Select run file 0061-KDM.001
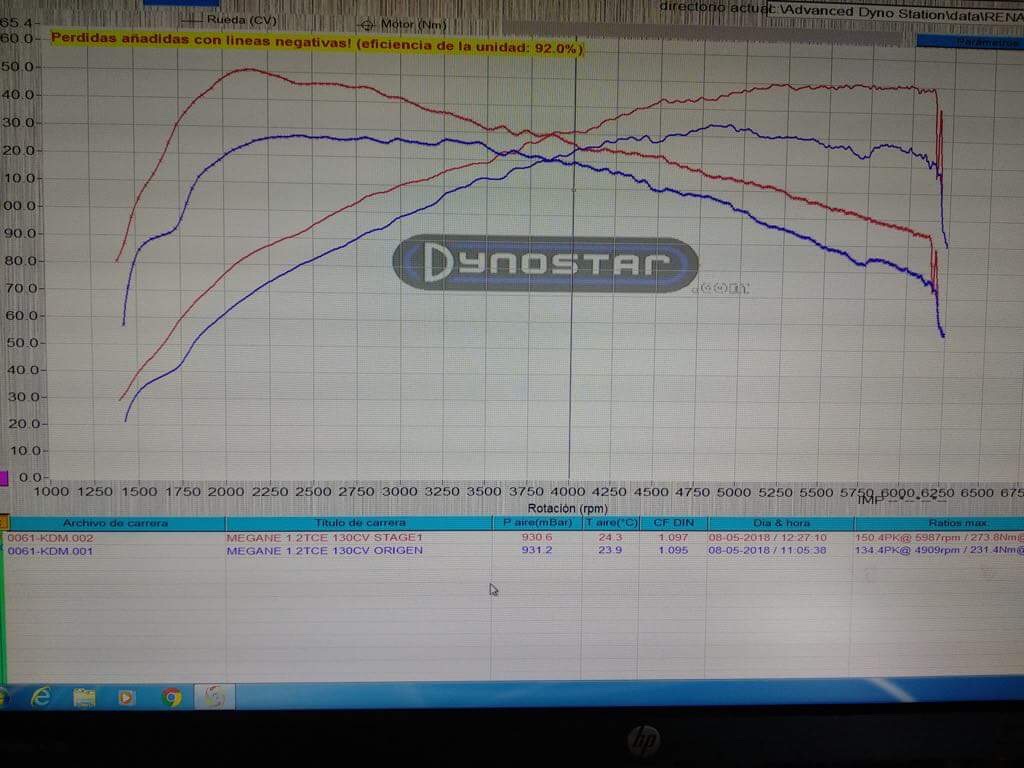The image size is (1024, 768). 50,551
